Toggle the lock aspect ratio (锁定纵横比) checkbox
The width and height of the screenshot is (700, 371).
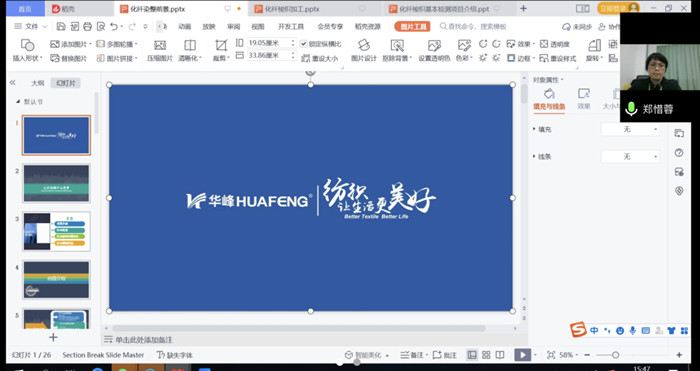(x=304, y=44)
